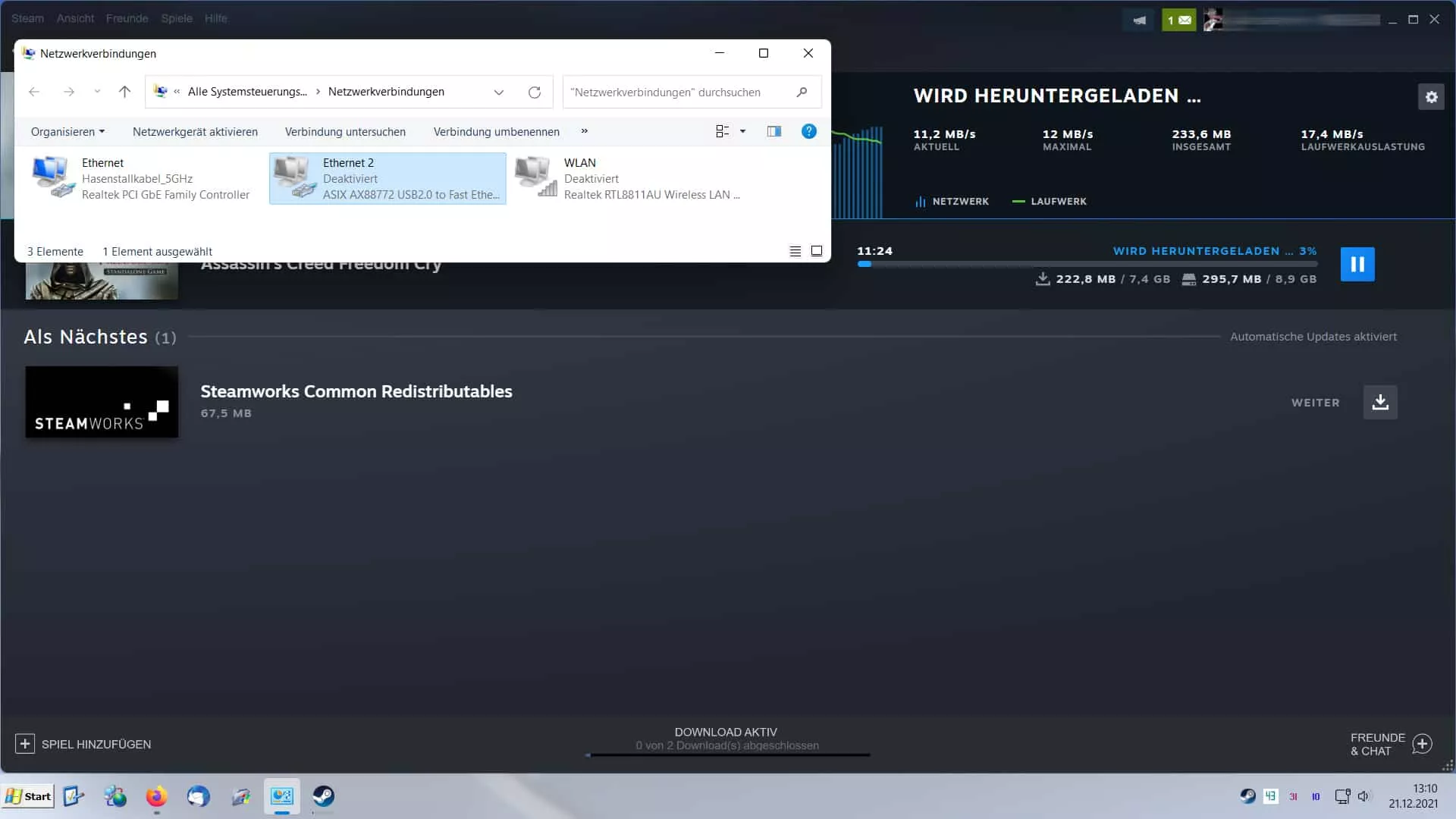Click Verbindung umbenennen

click(496, 131)
